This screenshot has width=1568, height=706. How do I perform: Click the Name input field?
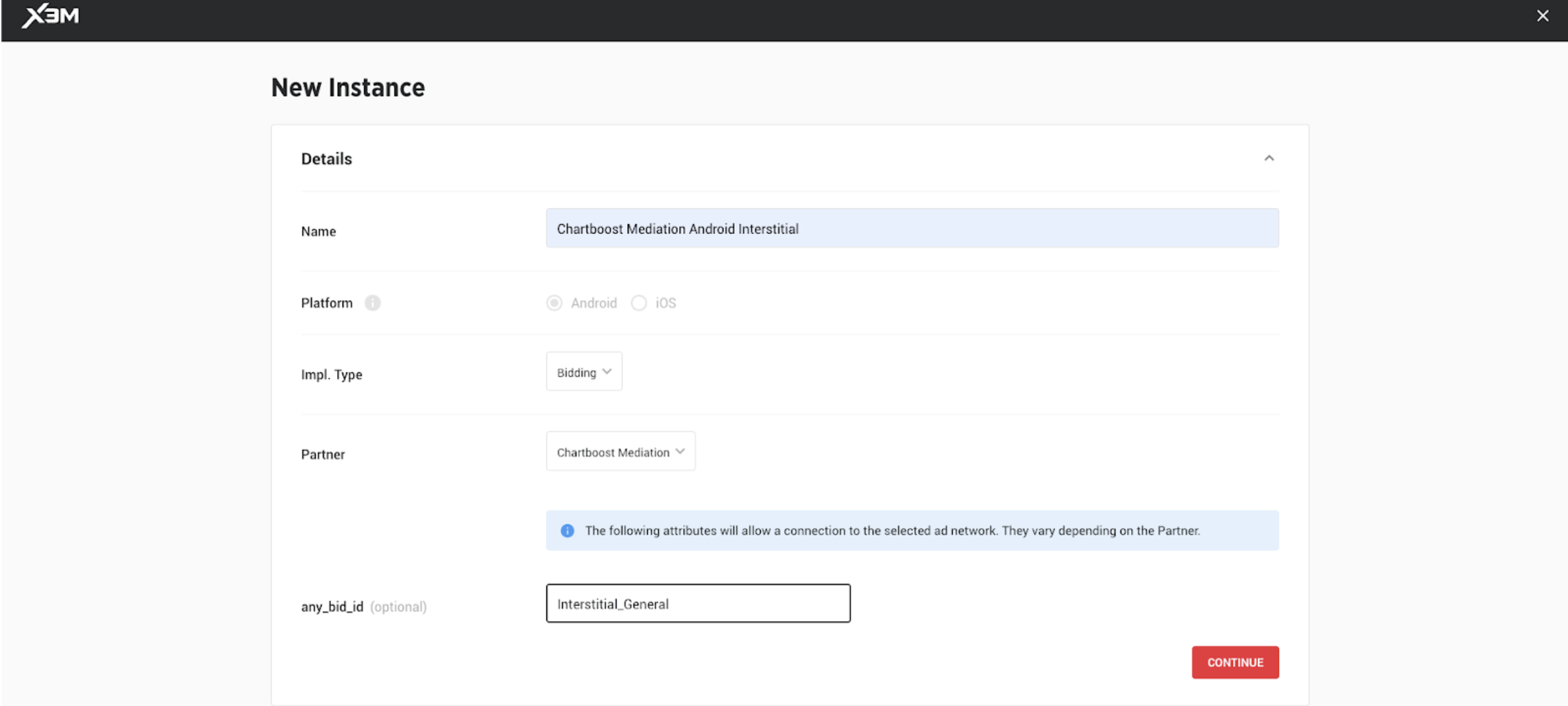(x=912, y=228)
